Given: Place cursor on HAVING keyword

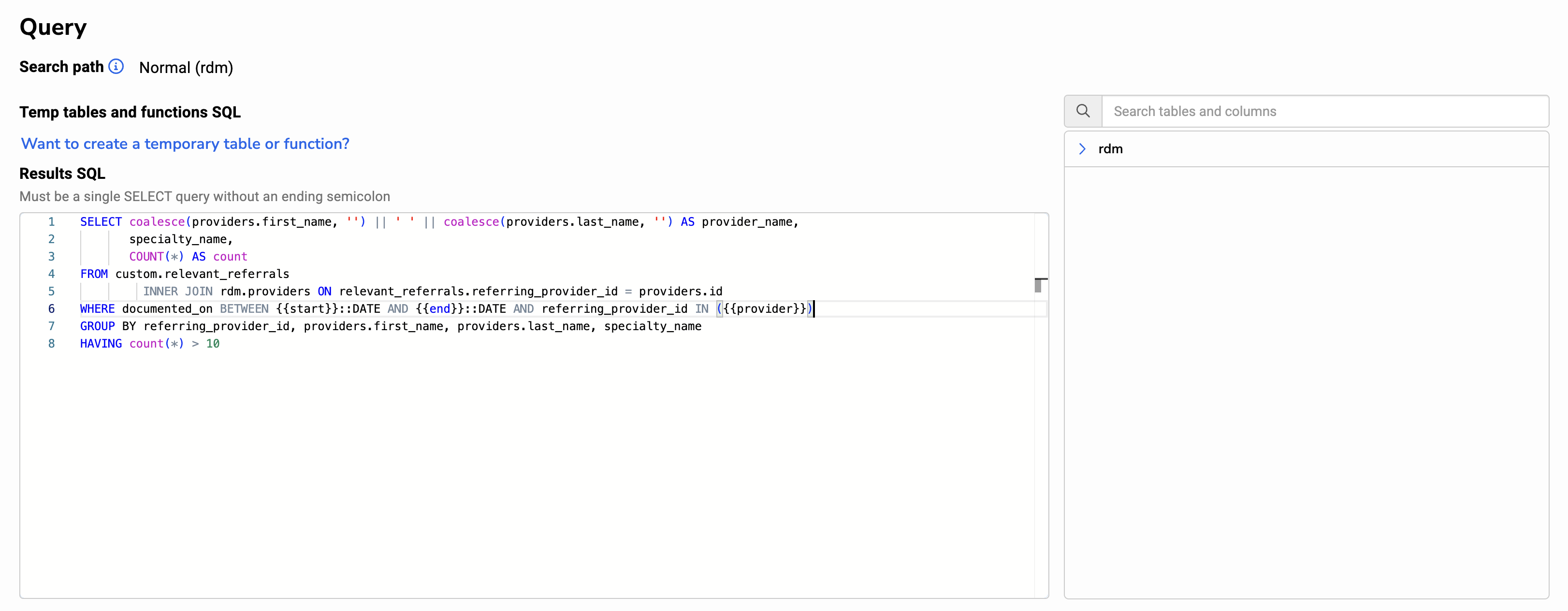Looking at the screenshot, I should pyautogui.click(x=101, y=343).
